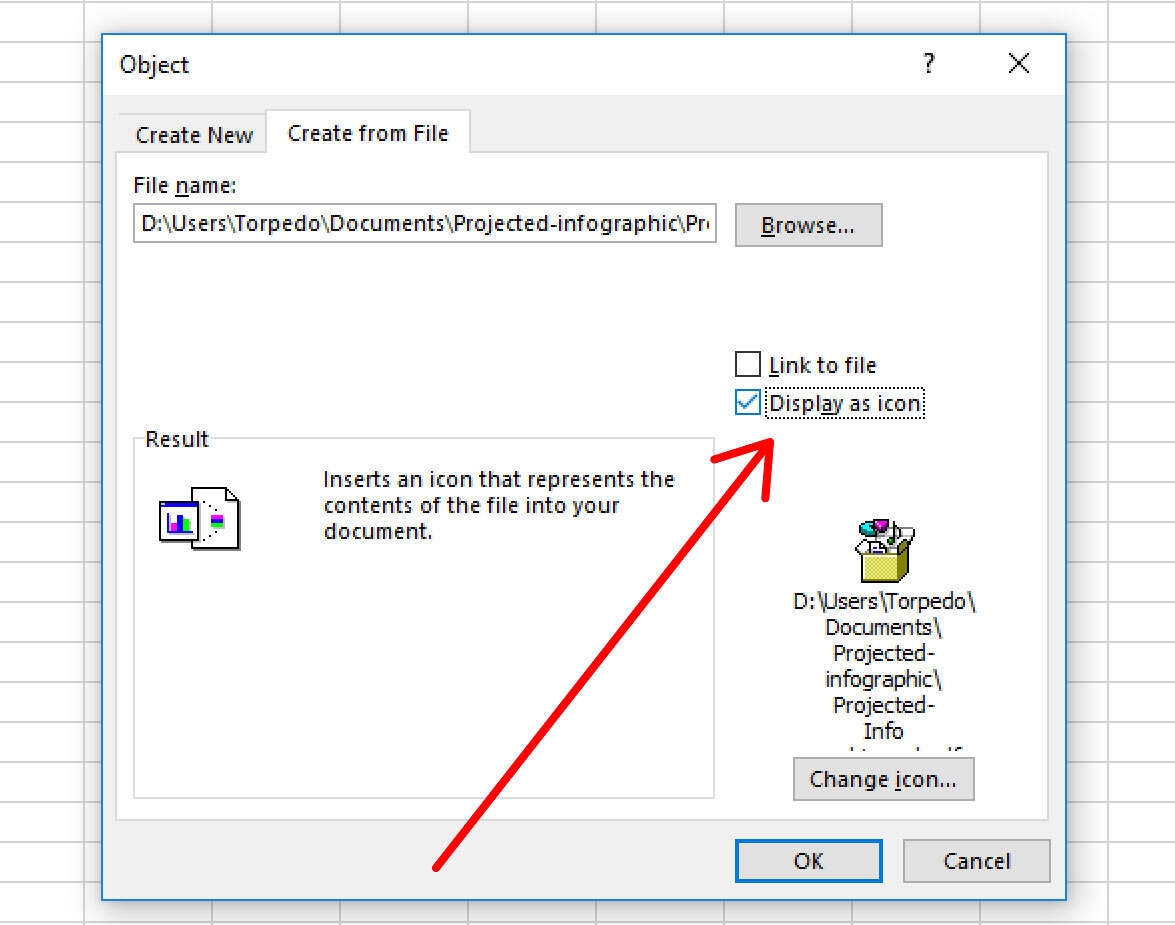Open the file browser with Browse
Viewport: 1175px width, 925px height.
(x=808, y=225)
